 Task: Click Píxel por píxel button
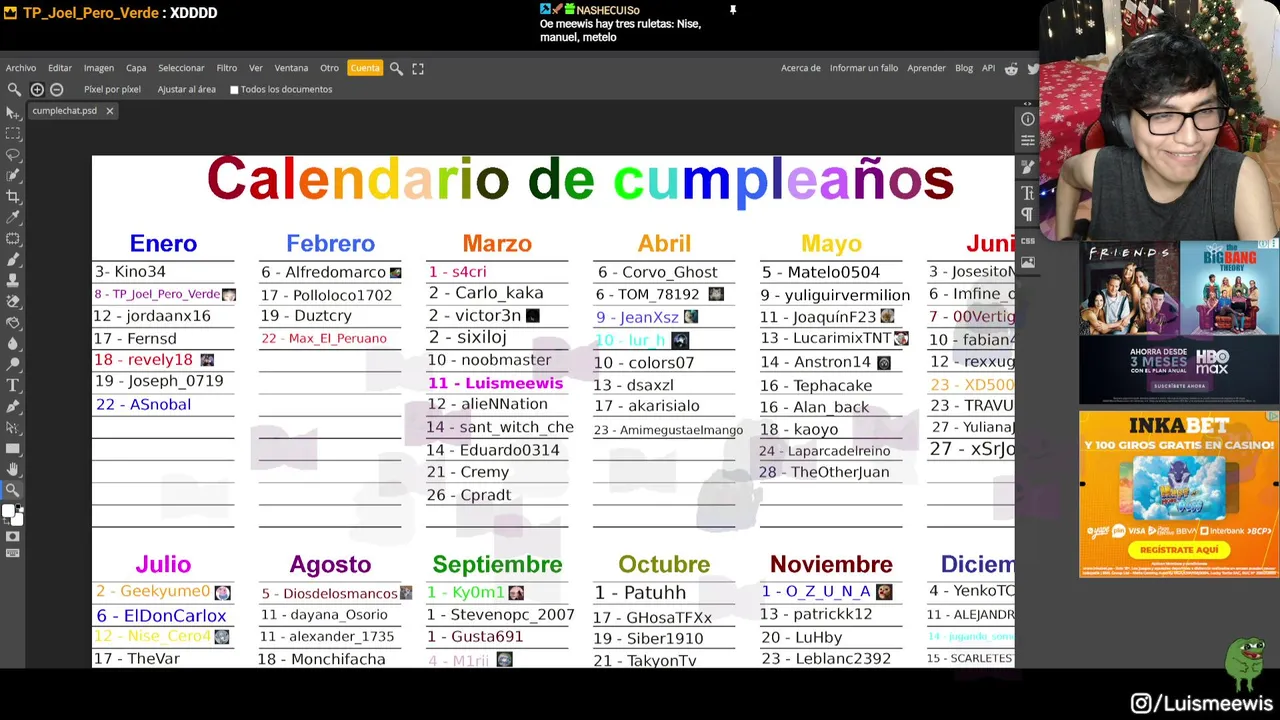pos(112,89)
